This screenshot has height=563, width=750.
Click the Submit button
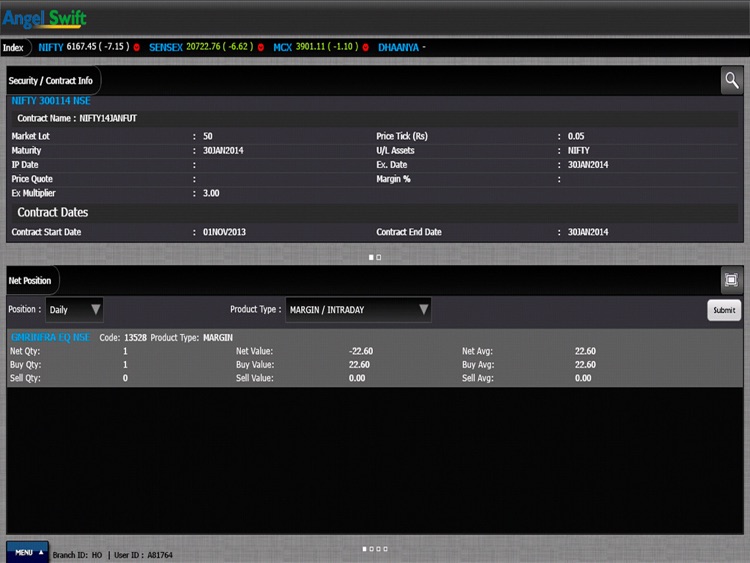[724, 310]
